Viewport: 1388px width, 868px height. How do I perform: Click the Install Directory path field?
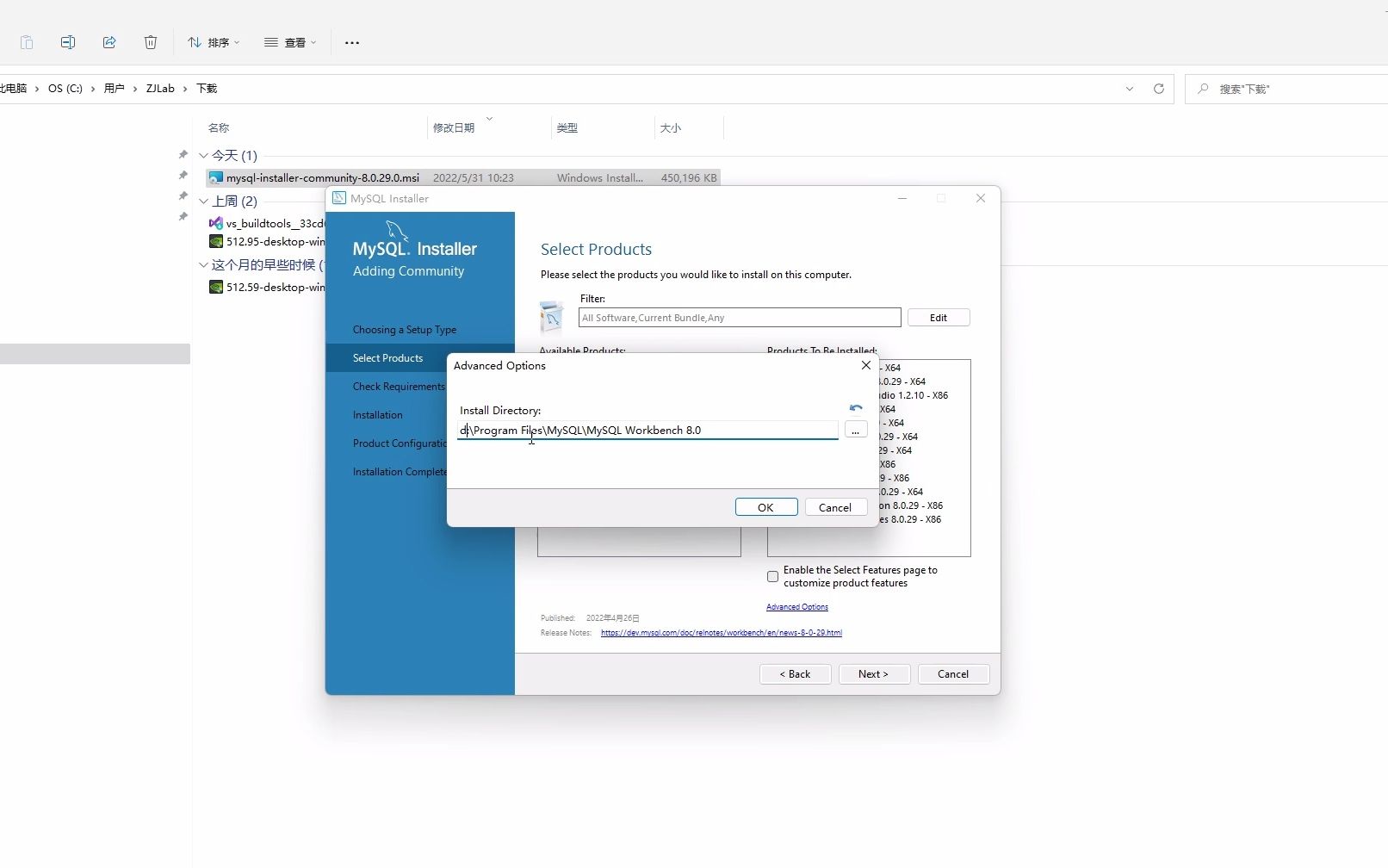point(648,430)
